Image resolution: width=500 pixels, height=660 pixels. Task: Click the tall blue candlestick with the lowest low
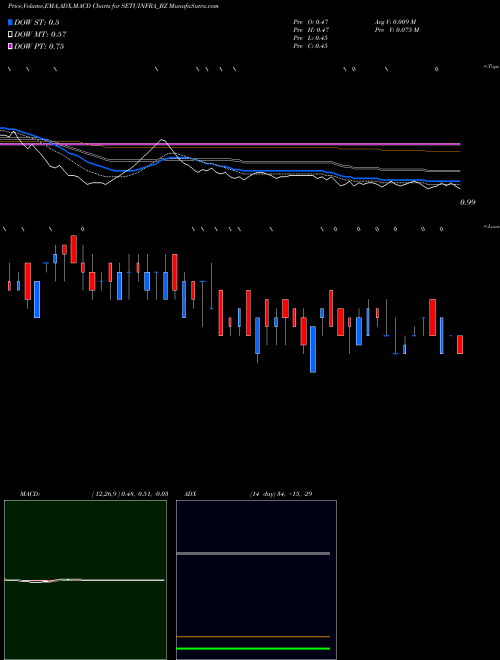point(313,349)
